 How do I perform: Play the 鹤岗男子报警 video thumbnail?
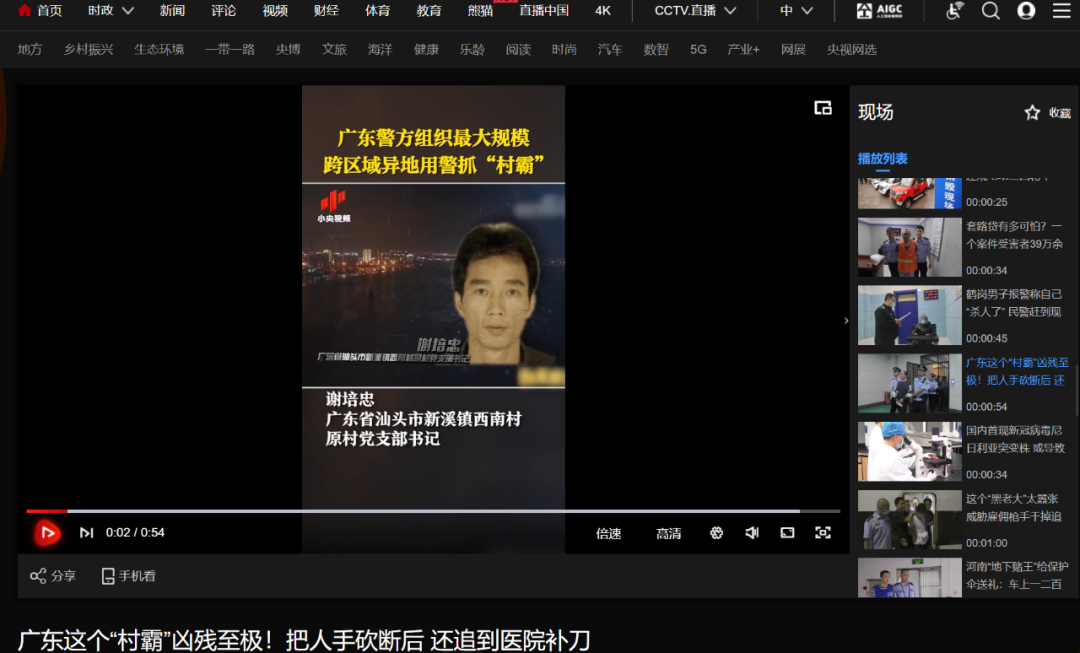[x=909, y=316]
